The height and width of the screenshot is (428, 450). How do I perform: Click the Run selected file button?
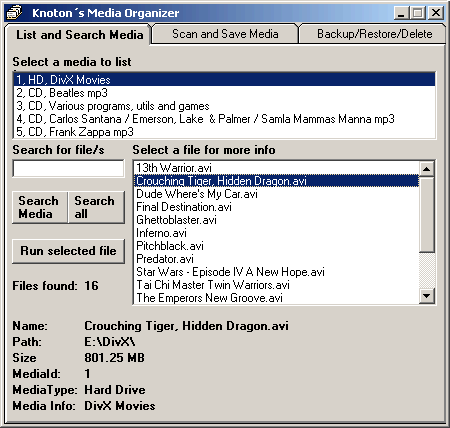(x=68, y=251)
